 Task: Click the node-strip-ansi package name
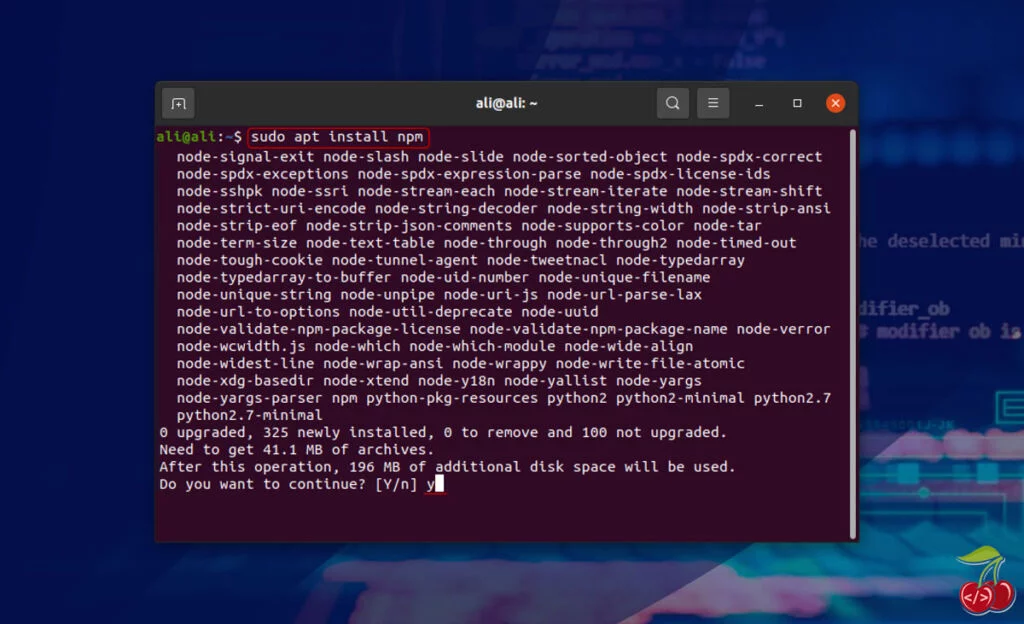(x=766, y=208)
